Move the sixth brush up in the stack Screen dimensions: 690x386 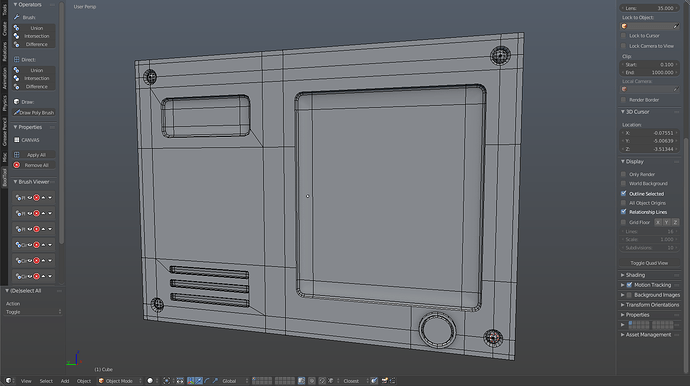(x=43, y=276)
